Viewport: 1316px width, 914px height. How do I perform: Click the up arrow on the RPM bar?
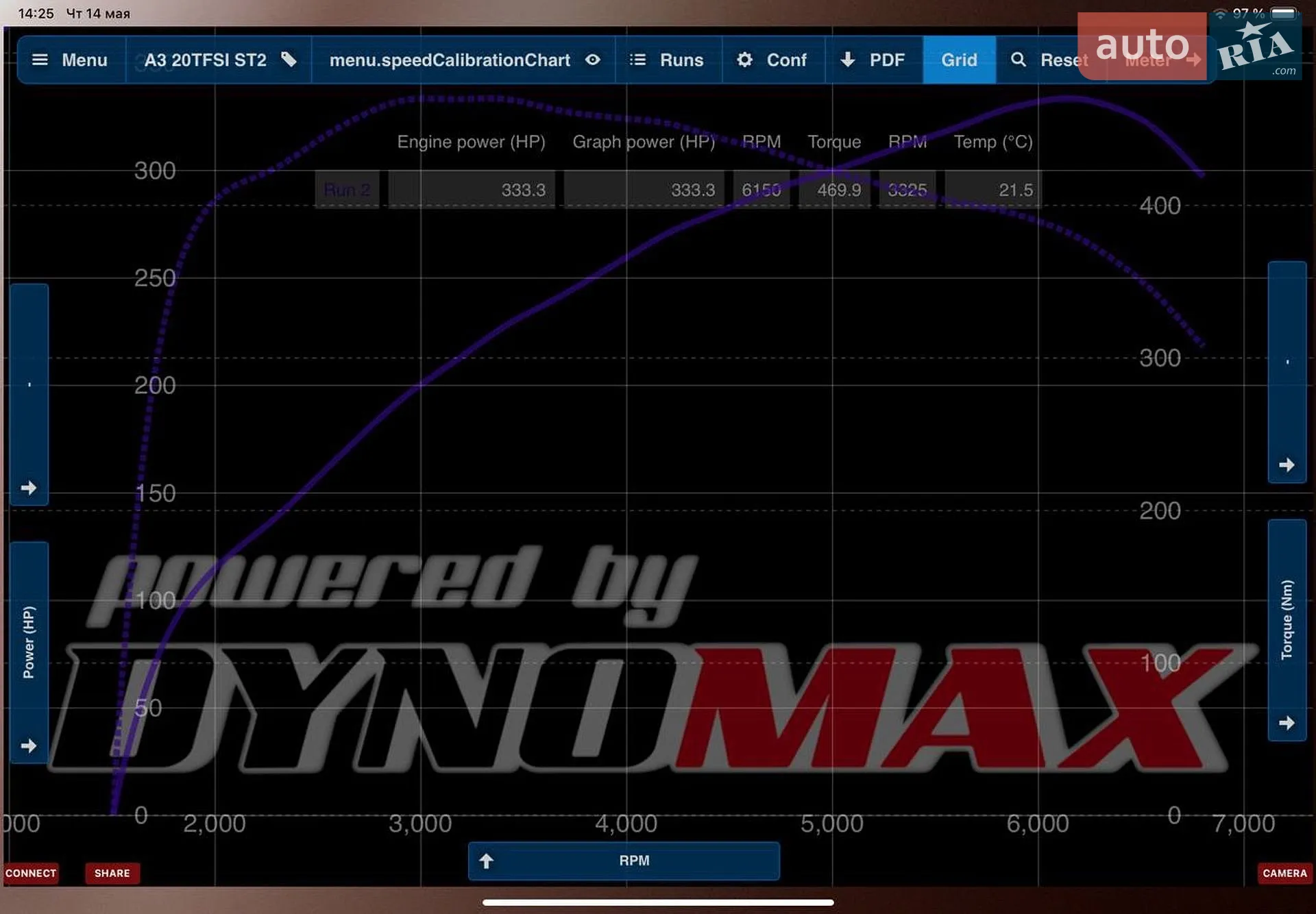(486, 861)
